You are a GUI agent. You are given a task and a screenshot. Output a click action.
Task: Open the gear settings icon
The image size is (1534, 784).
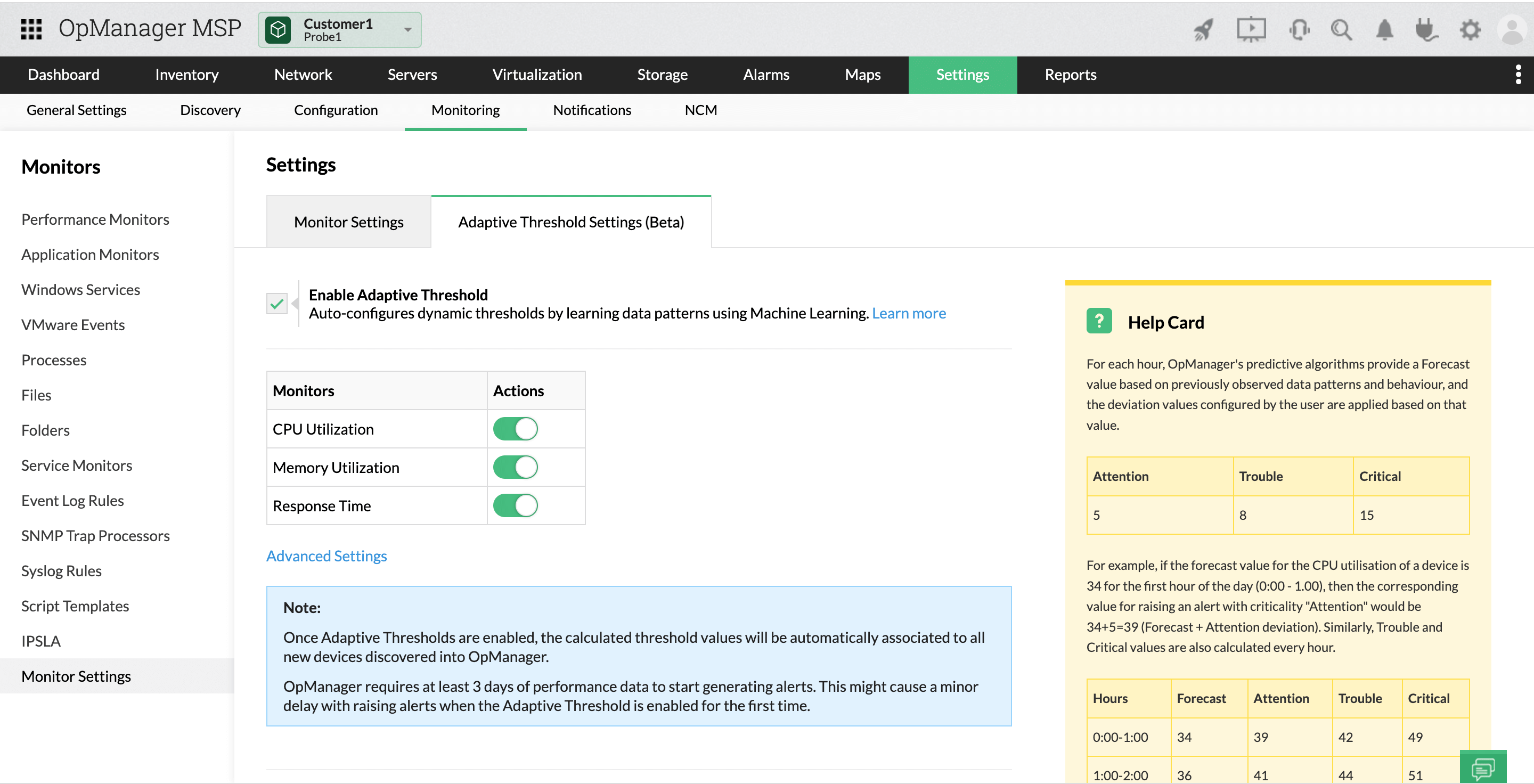[1470, 29]
